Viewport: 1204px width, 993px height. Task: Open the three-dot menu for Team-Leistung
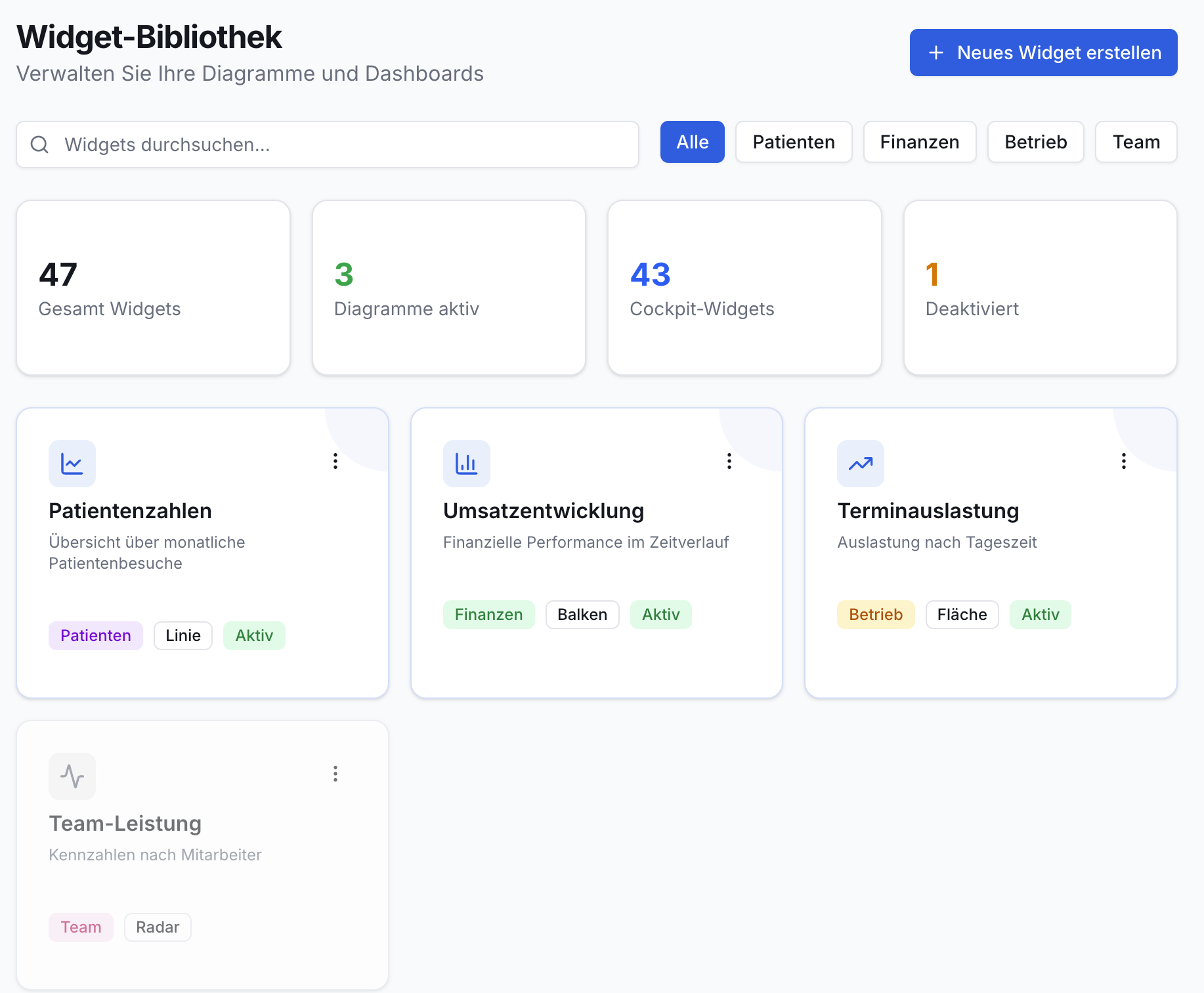tap(335, 774)
